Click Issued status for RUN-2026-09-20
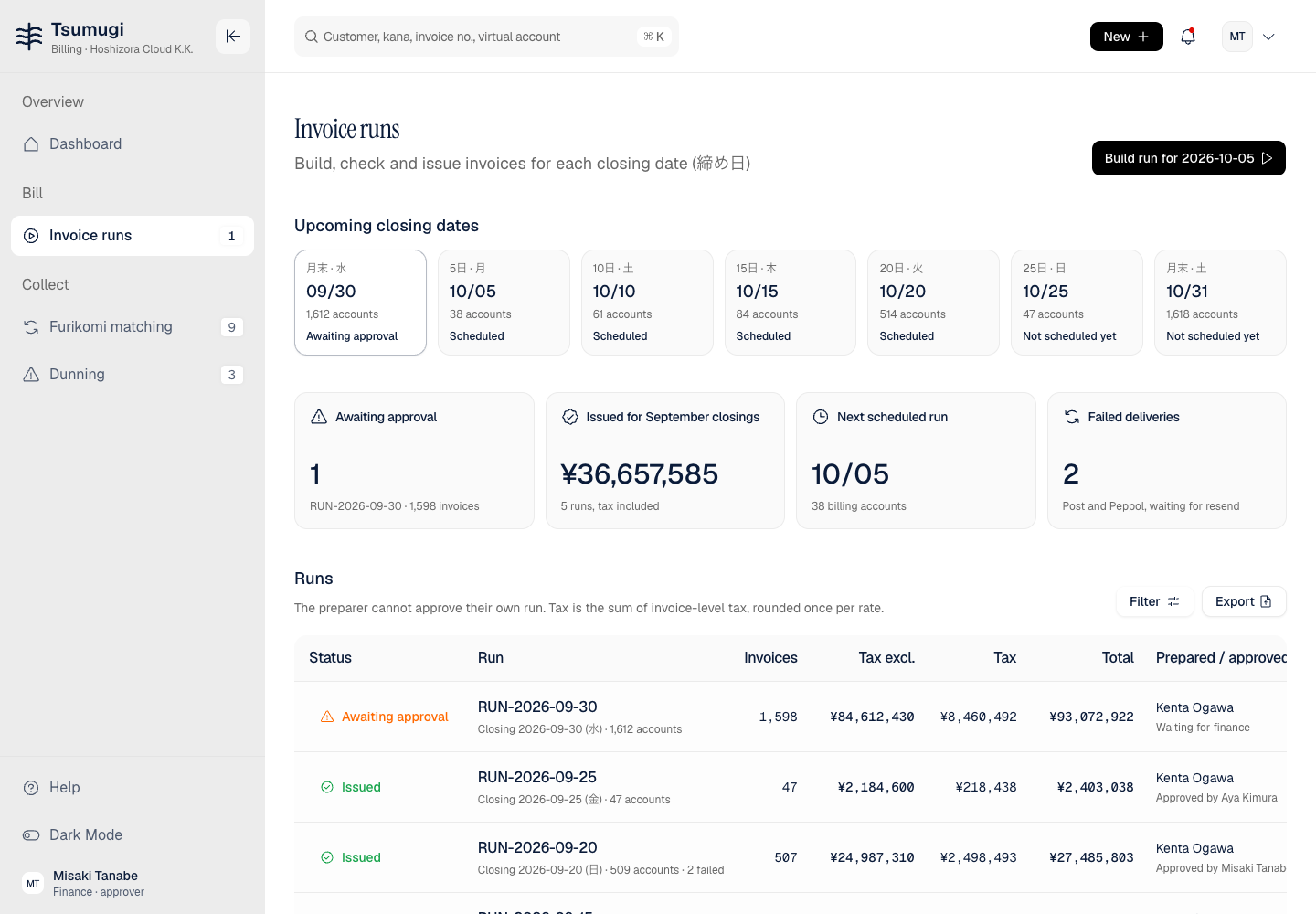 click(x=351, y=857)
